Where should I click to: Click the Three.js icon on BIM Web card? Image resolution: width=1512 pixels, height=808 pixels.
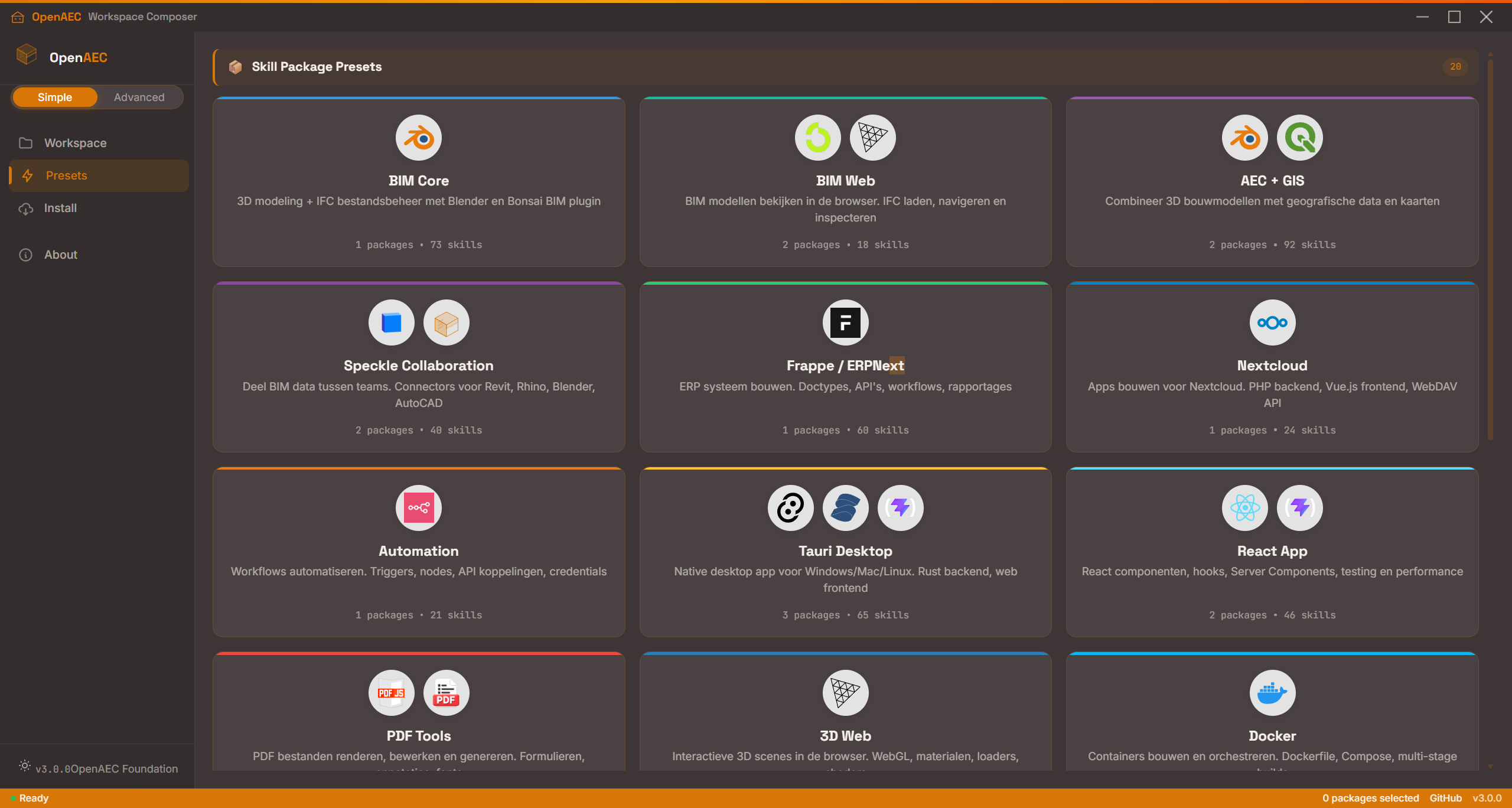[873, 138]
